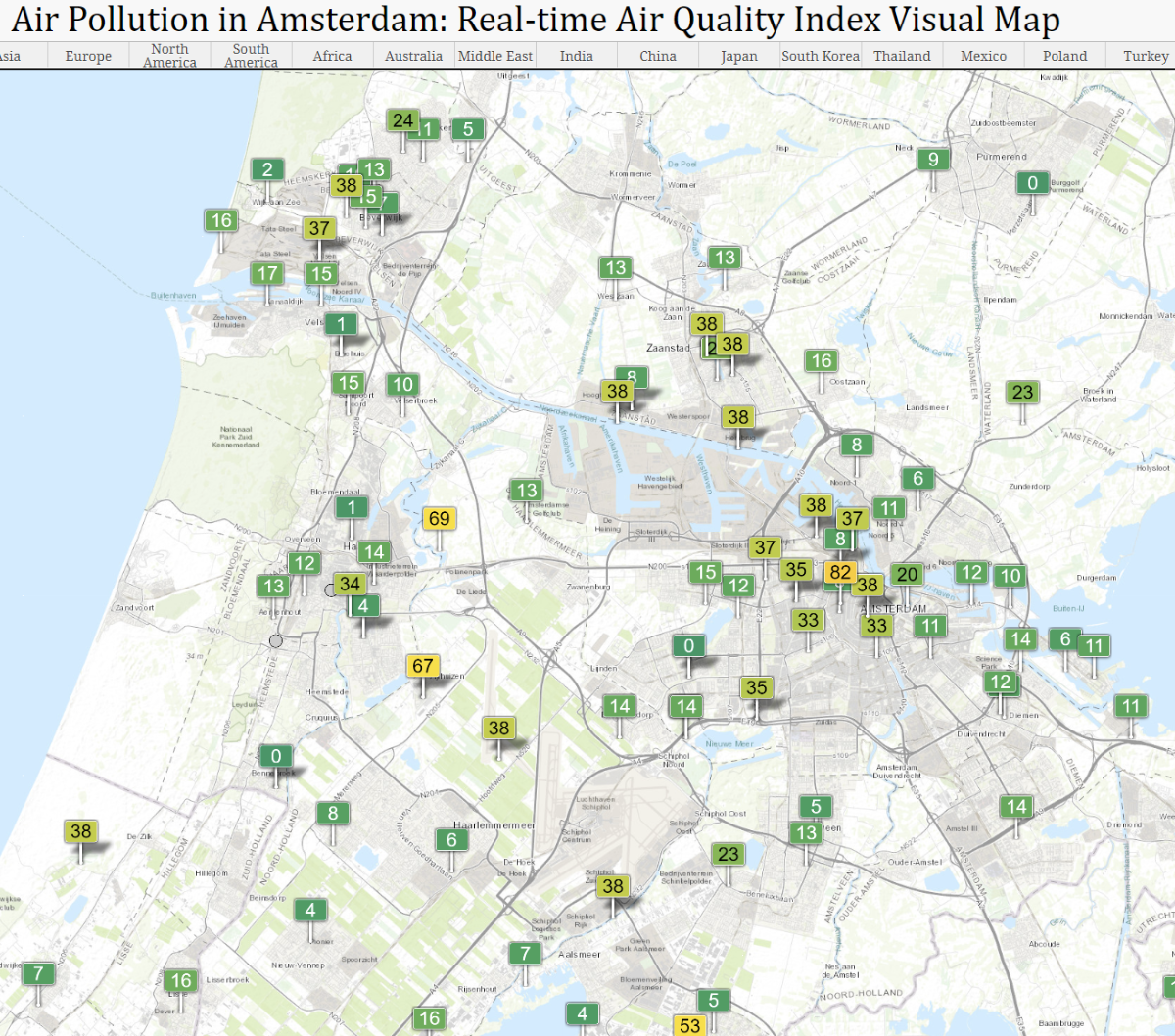Open the AQI 9 marker near Purmerend

coord(933,160)
